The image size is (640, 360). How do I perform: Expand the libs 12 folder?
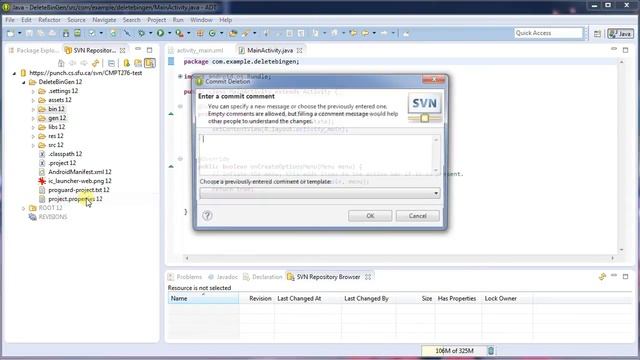(33, 127)
